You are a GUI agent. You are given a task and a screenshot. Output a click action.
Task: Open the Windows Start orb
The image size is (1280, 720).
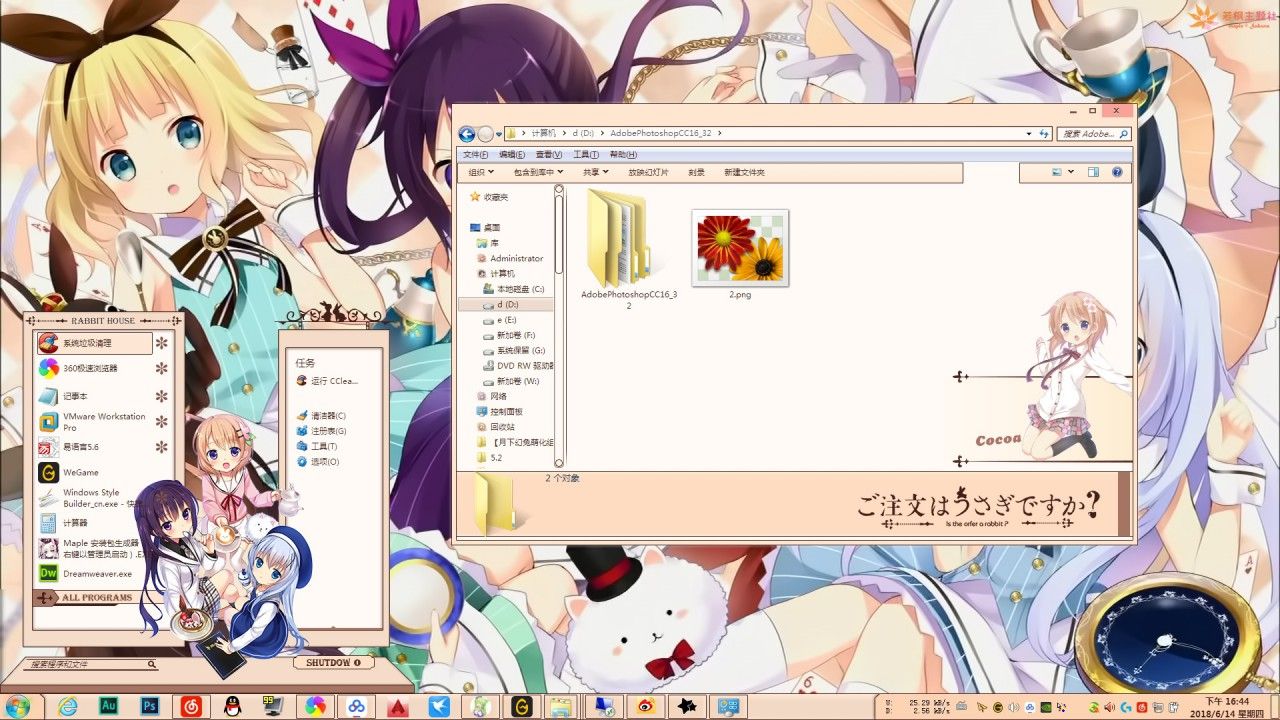coord(17,706)
